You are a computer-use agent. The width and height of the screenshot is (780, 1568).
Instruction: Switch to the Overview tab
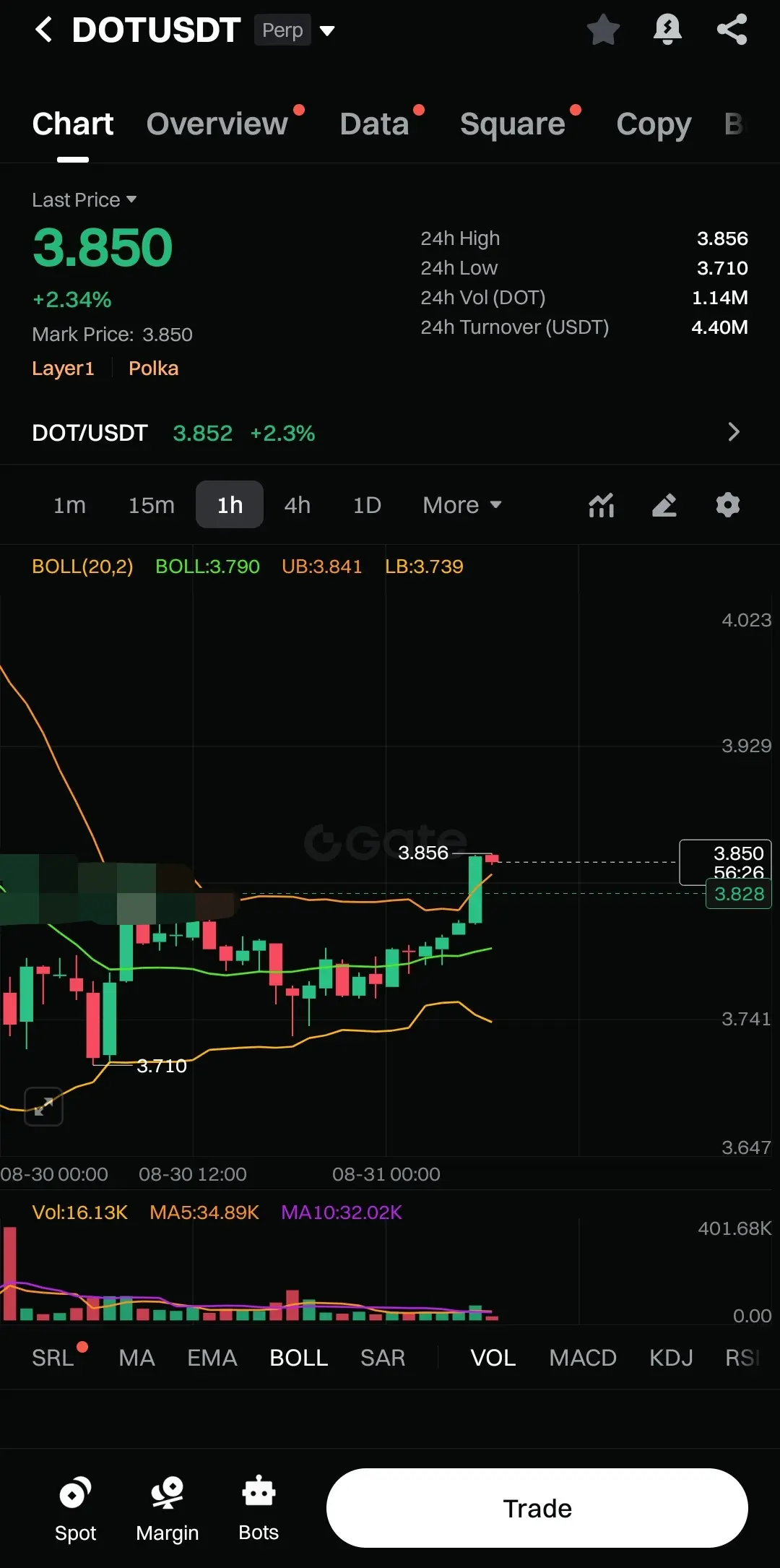point(217,124)
